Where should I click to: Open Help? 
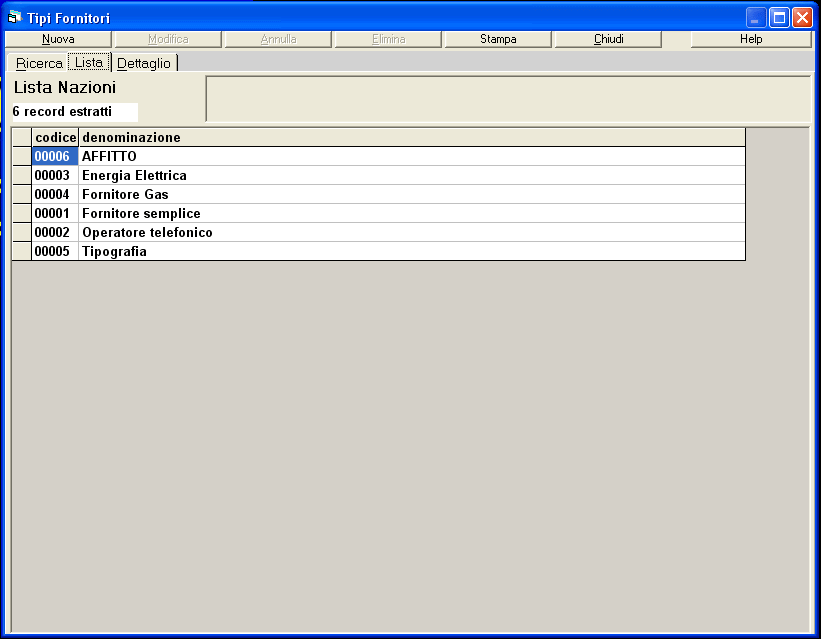click(751, 39)
